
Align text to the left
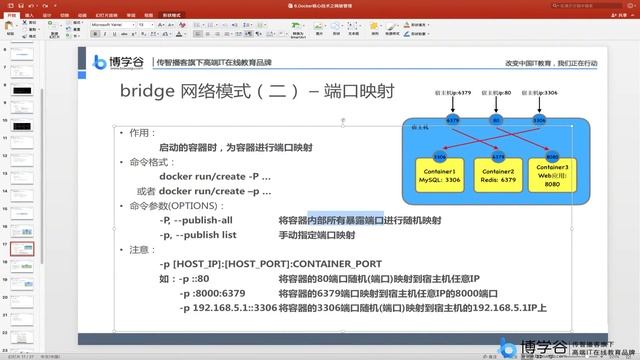(x=198, y=34)
